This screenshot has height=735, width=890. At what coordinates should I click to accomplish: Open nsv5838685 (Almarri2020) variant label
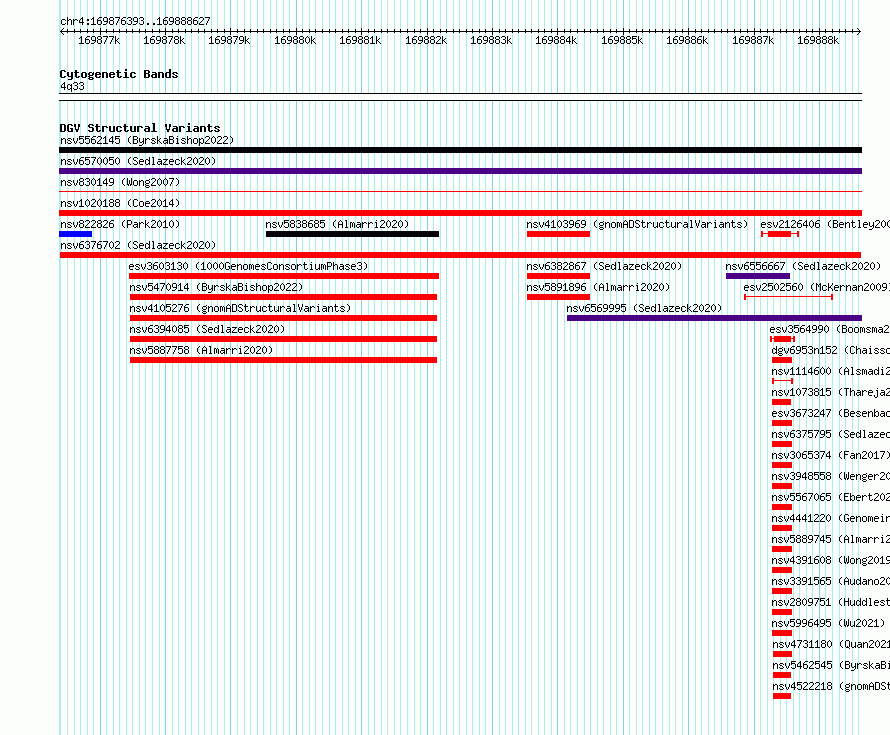337,224
